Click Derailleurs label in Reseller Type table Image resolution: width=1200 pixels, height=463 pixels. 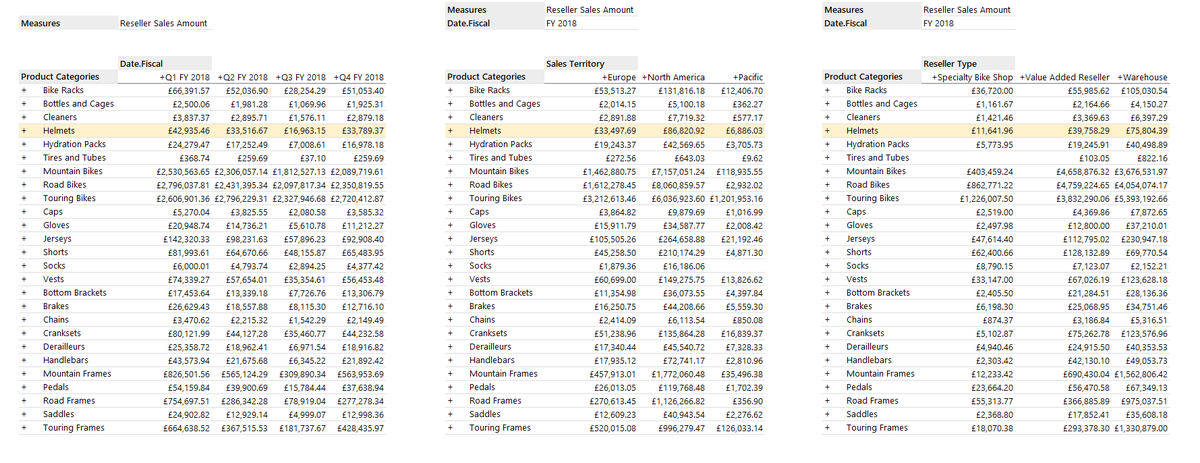pyautogui.click(x=868, y=347)
